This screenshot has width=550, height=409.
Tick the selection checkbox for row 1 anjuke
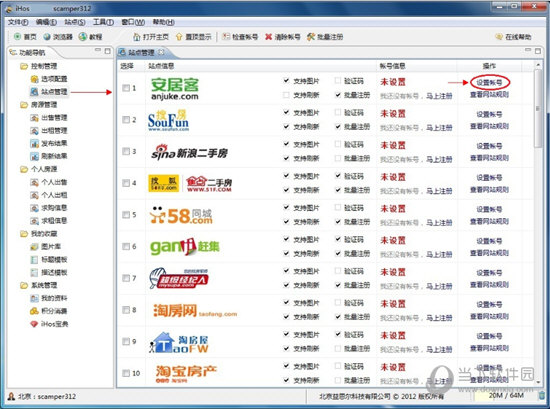pos(126,88)
